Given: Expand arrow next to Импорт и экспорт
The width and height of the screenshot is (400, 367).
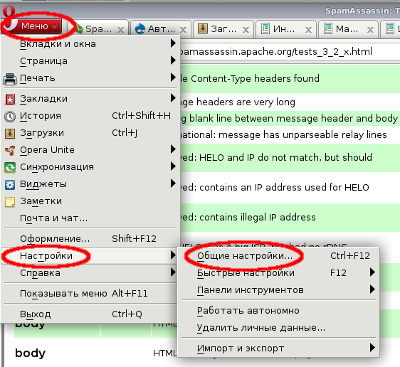Looking at the screenshot, I should [372, 348].
